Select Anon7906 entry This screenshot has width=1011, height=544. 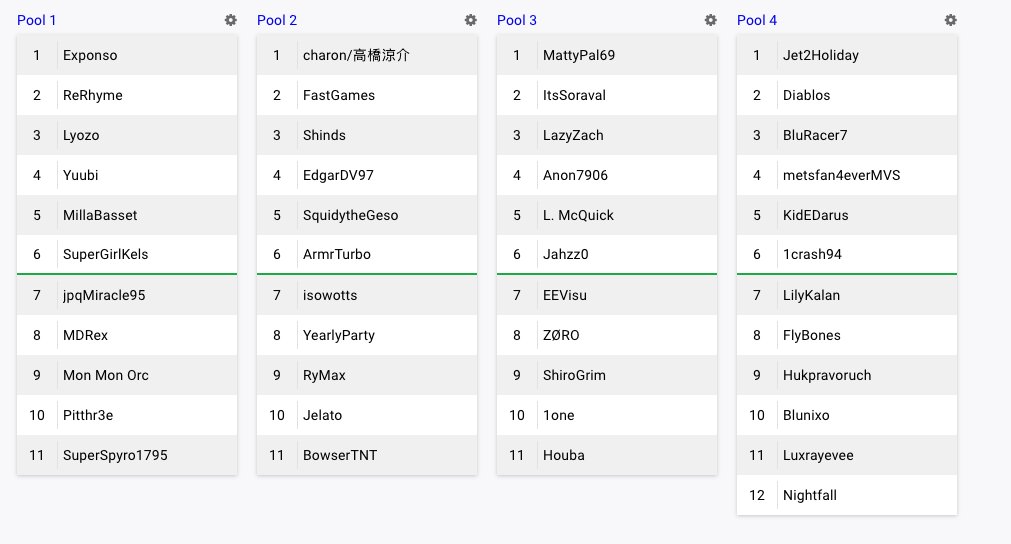[x=607, y=175]
